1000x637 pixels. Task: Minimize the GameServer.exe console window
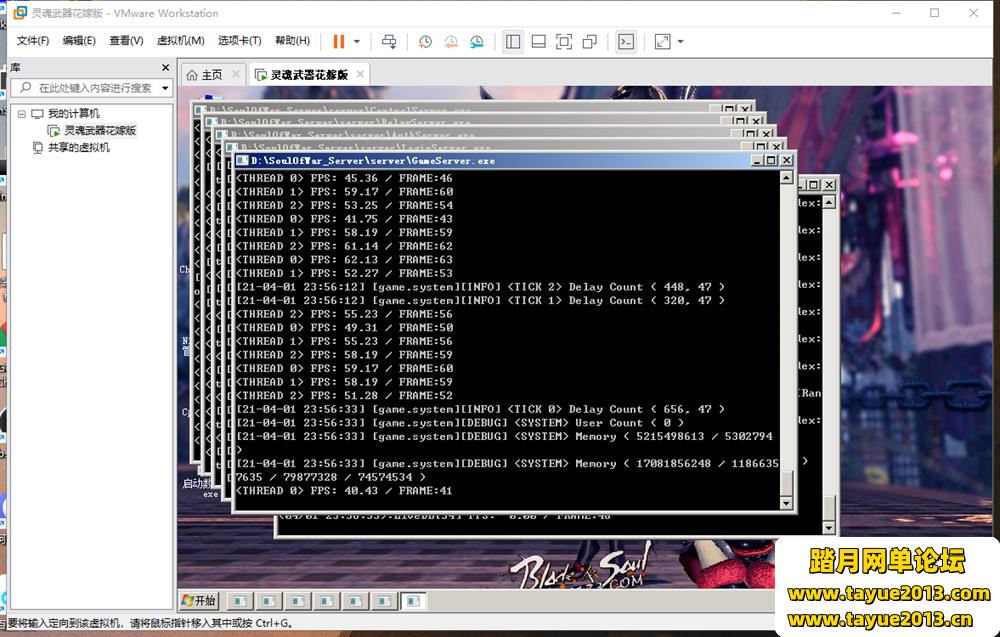756,161
